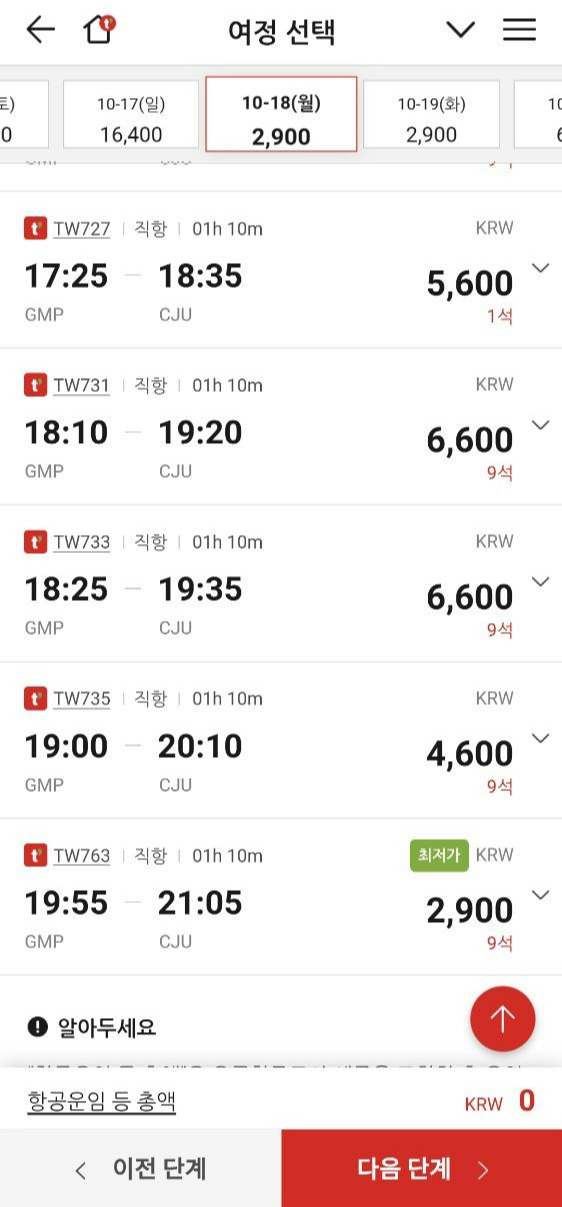Screen dimensions: 562x1207
Task: Open the hamburger menu icon
Action: (x=519, y=30)
